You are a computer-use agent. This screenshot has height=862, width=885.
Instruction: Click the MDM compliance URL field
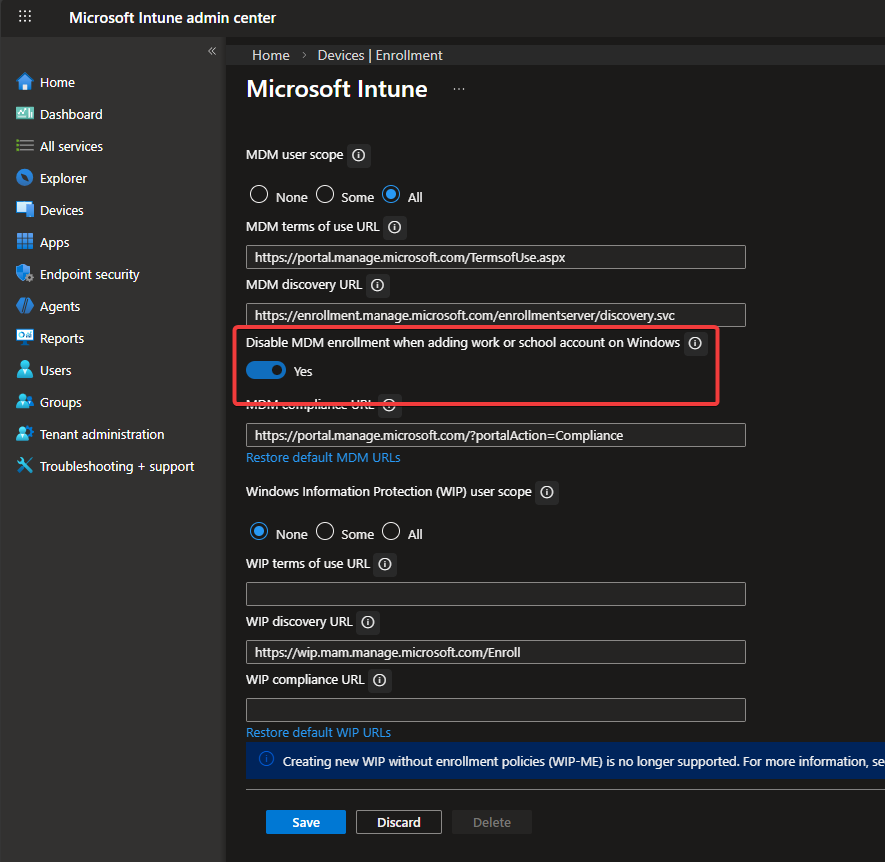pyautogui.click(x=495, y=435)
